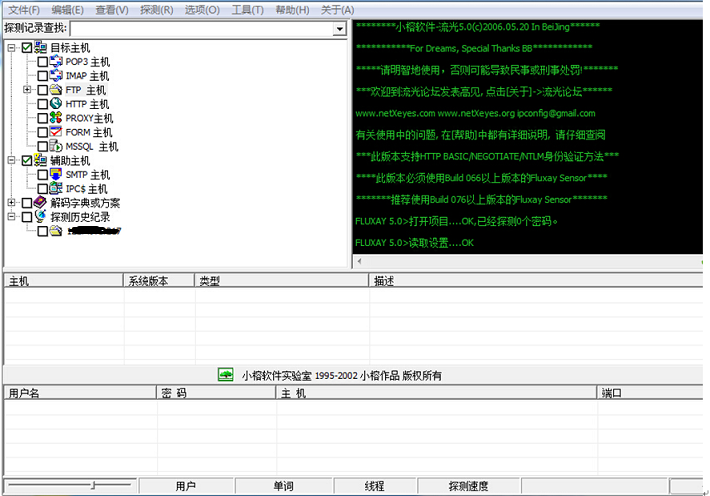Enable the IMAP 主机 checkbox
Image resolution: width=710 pixels, height=496 pixels.
[42, 76]
